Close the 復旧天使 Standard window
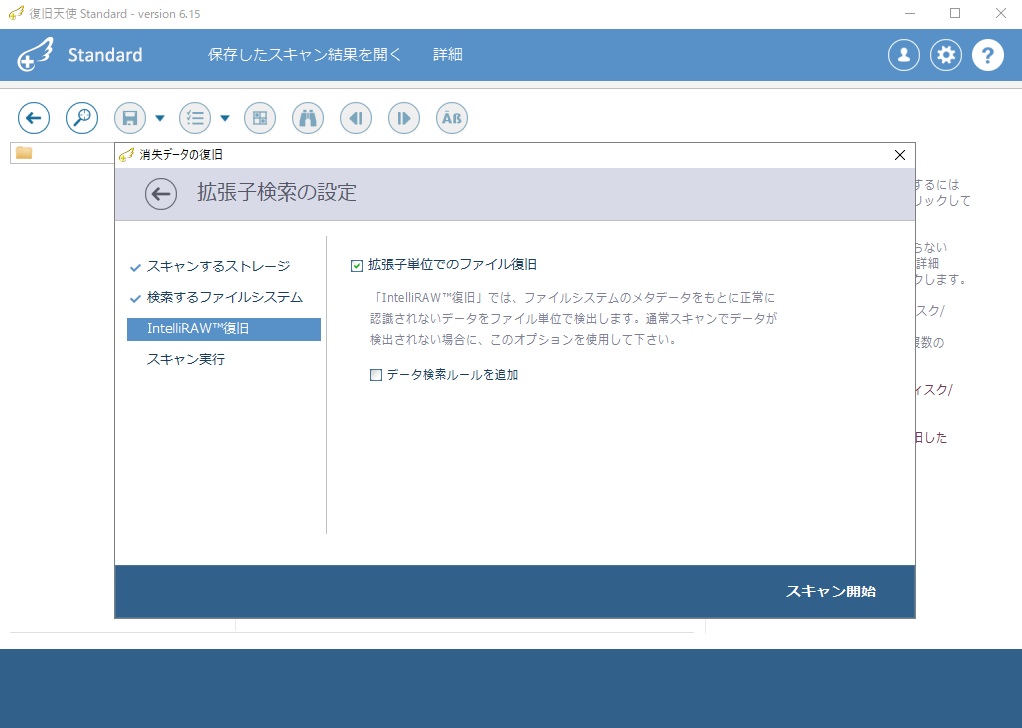Viewport: 1022px width, 728px height. click(x=1000, y=13)
